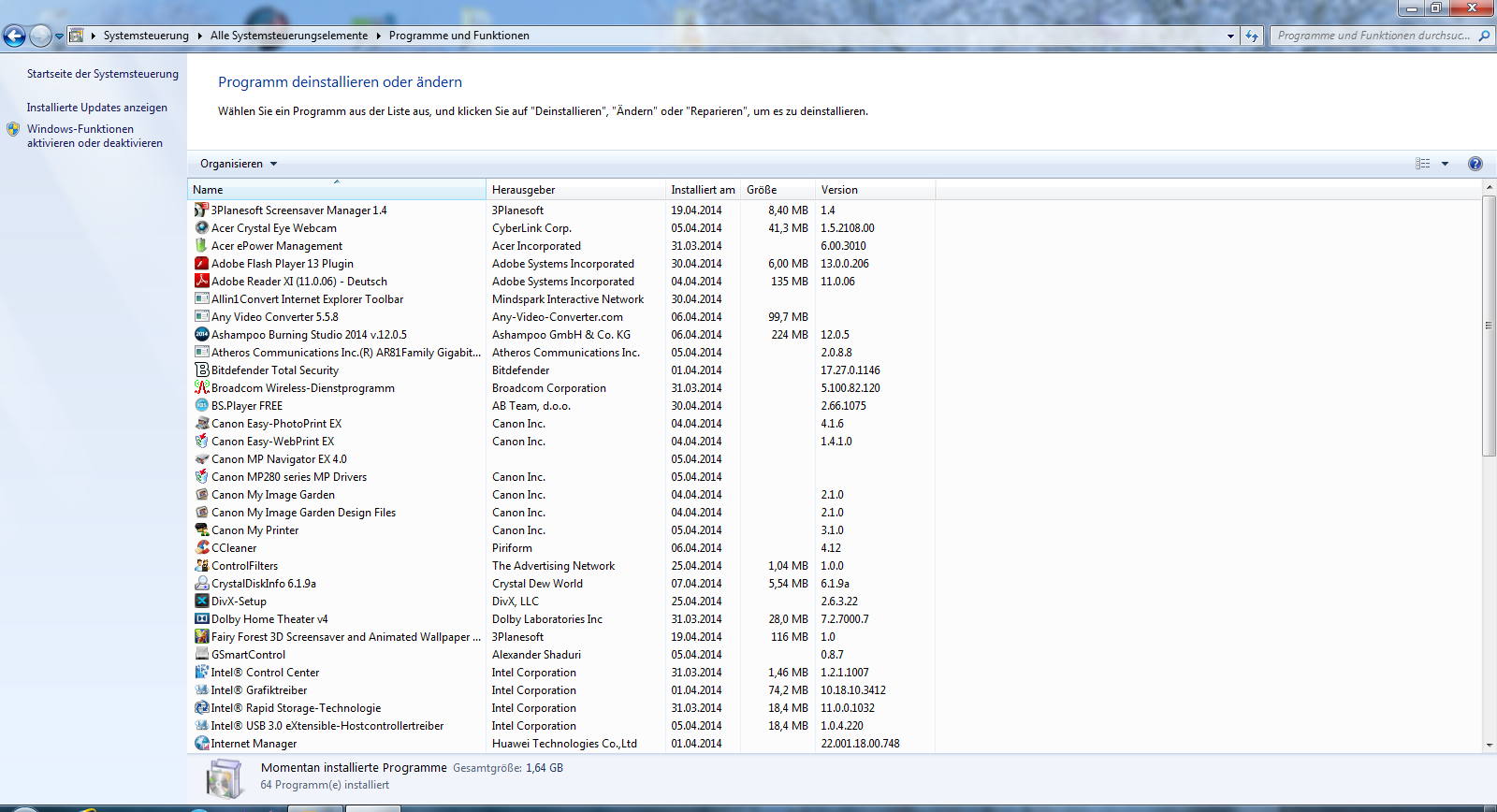Select Any Video Converter 5.5.8 entry
1497x812 pixels.
(x=561, y=317)
